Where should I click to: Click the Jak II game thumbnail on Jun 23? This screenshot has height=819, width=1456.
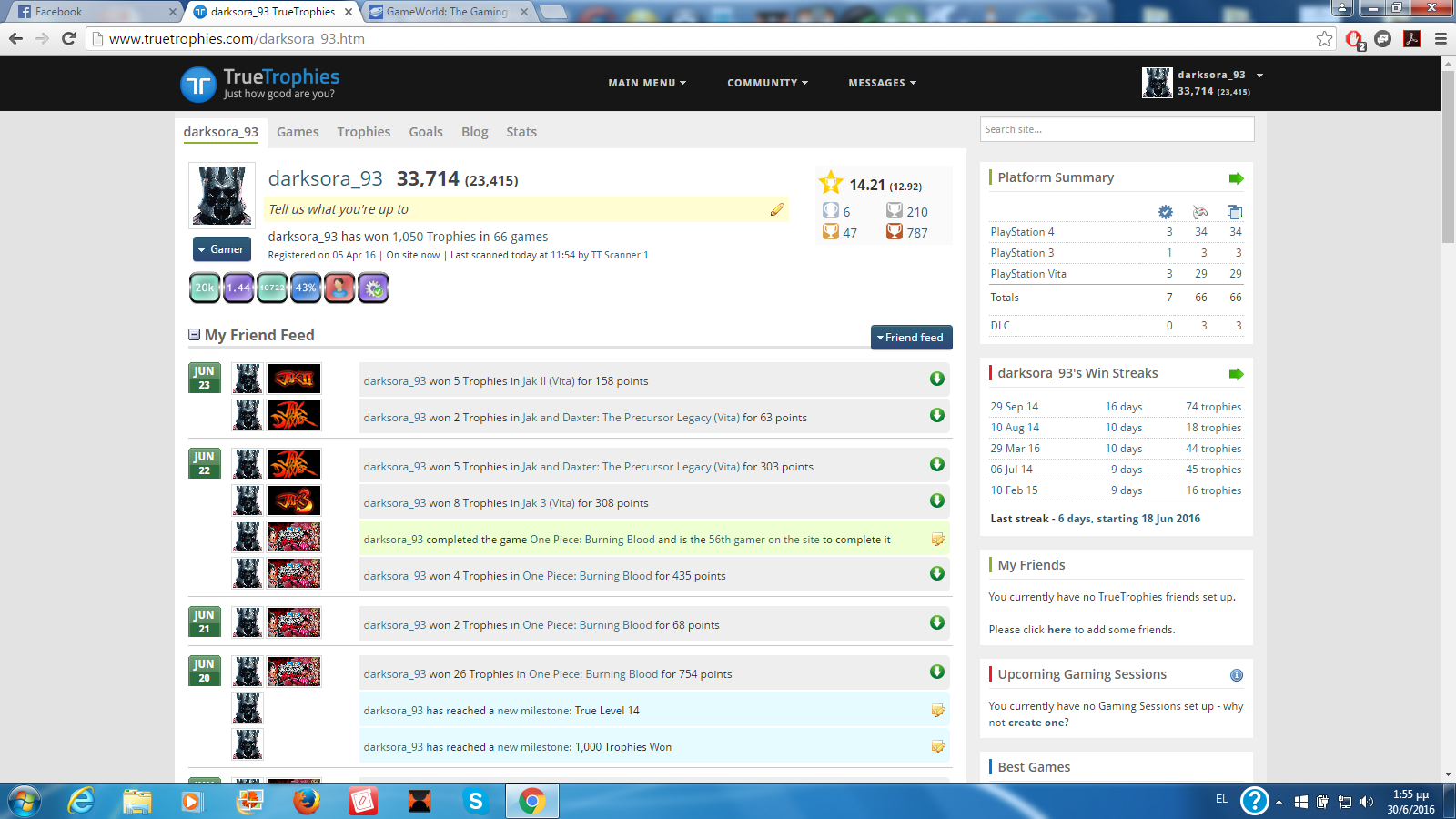tap(294, 378)
